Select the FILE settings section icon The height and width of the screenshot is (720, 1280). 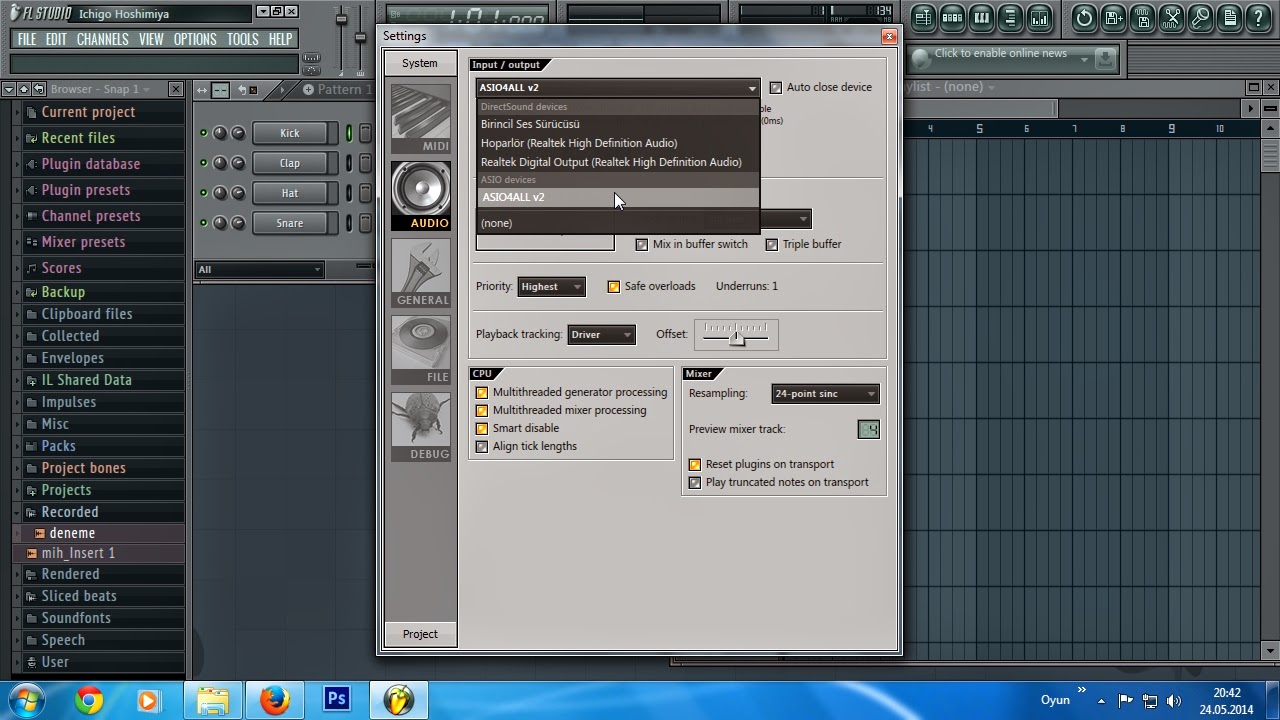click(x=421, y=350)
